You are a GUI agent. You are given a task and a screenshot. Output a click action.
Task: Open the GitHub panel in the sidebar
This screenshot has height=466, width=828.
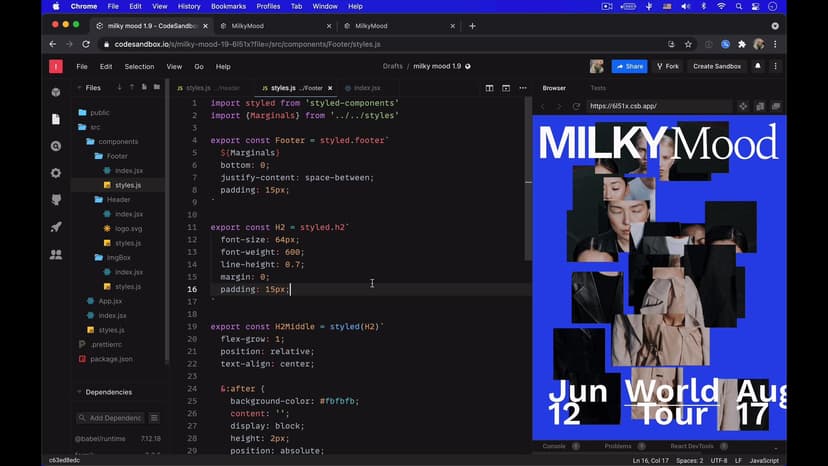coord(56,200)
